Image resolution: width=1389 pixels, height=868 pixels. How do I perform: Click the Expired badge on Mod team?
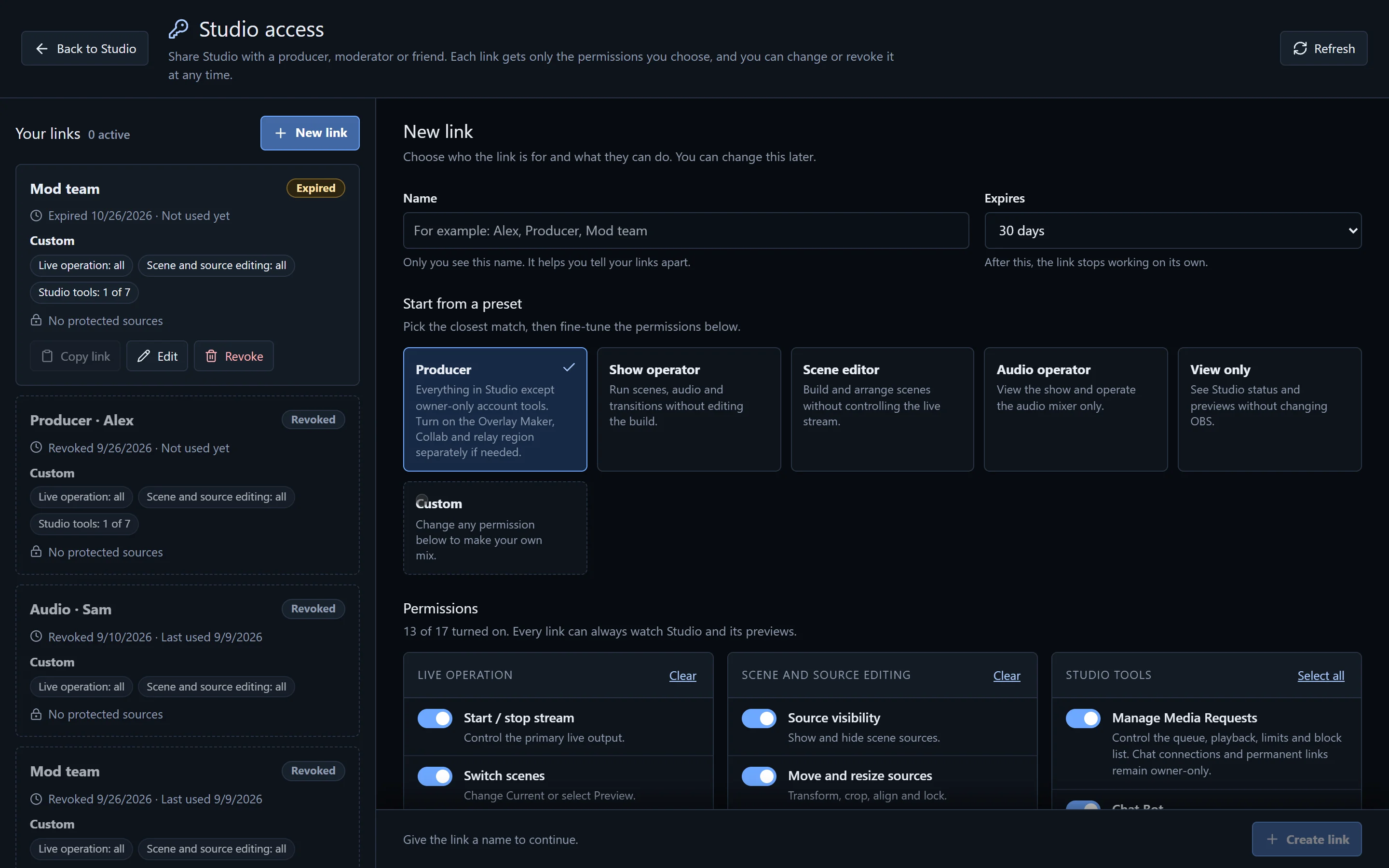click(316, 188)
